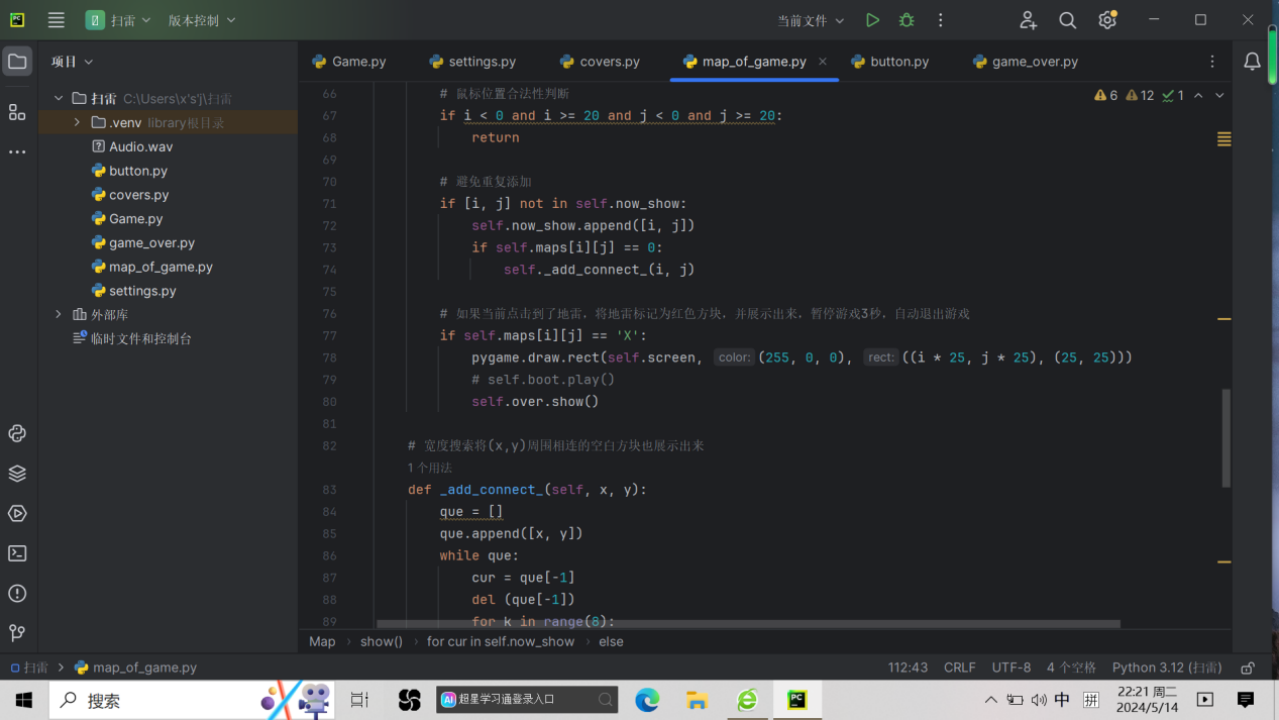1279x720 pixels.
Task: Open the 当前文件 run configuration dropdown
Action: tap(810, 20)
